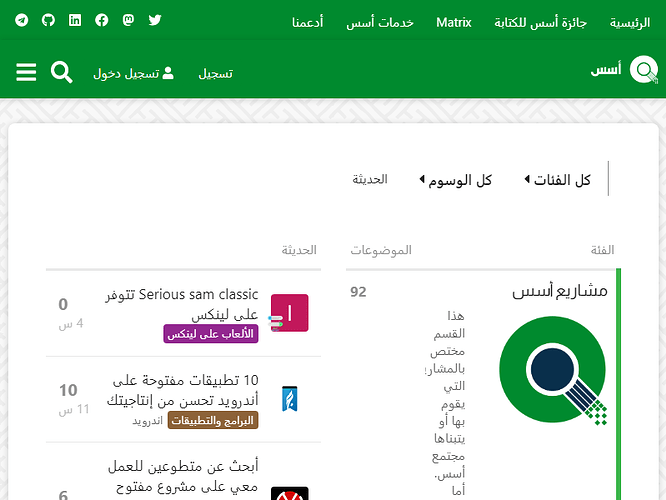Image resolution: width=666 pixels, height=500 pixels.
Task: Click the GitHub icon in header
Action: click(x=48, y=20)
